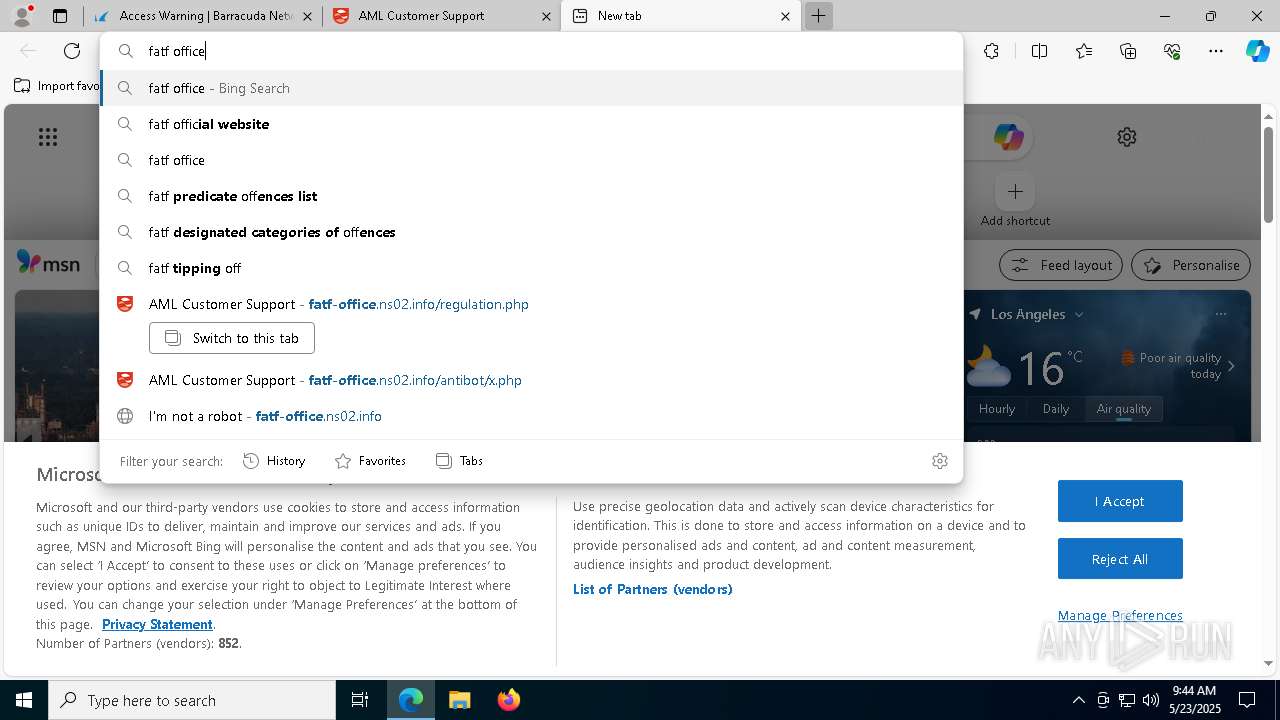The image size is (1280, 720).
Task: Open the apps grid launcher icon
Action: (x=48, y=137)
